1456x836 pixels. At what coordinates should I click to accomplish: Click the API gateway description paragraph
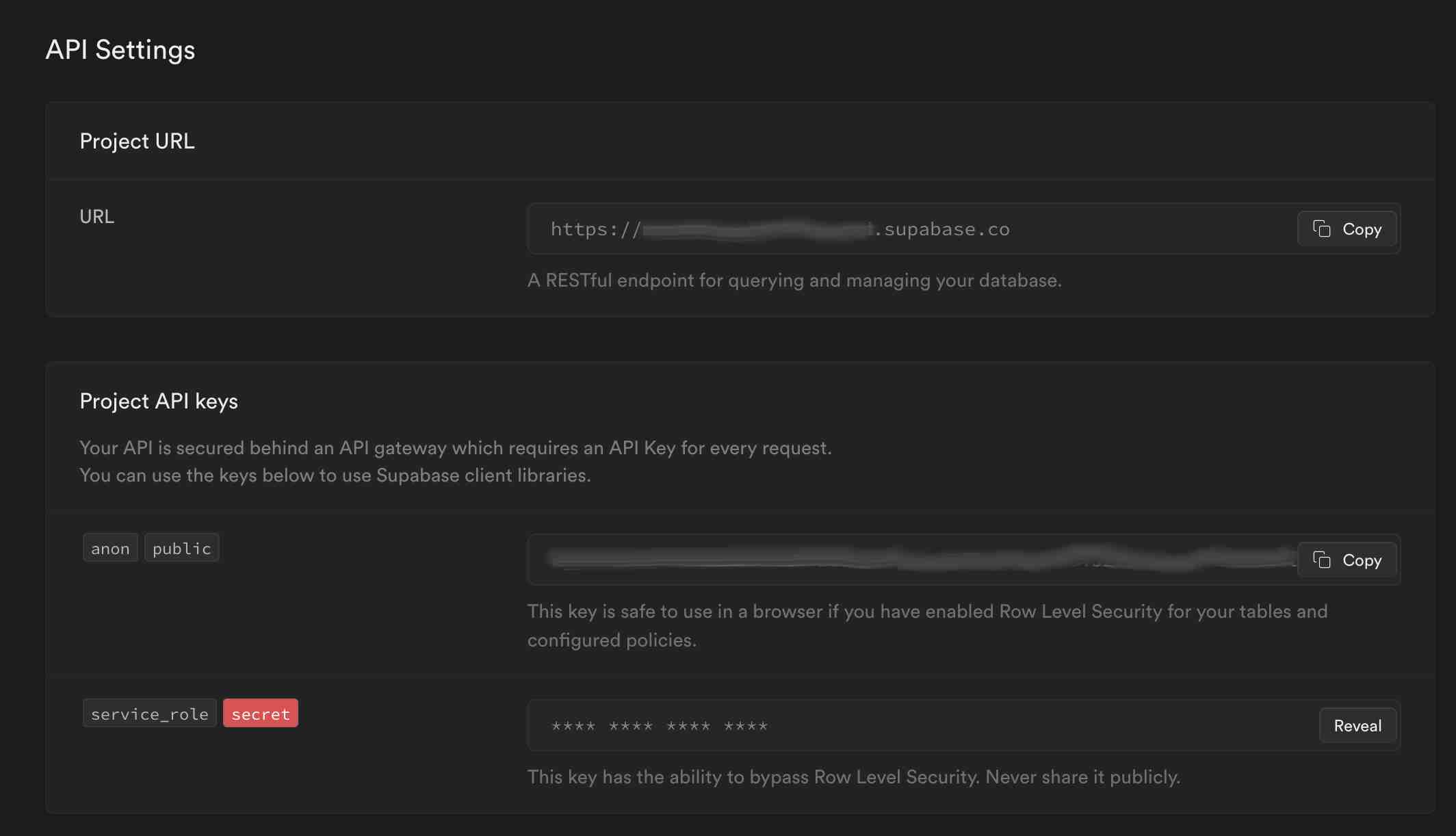(x=455, y=461)
